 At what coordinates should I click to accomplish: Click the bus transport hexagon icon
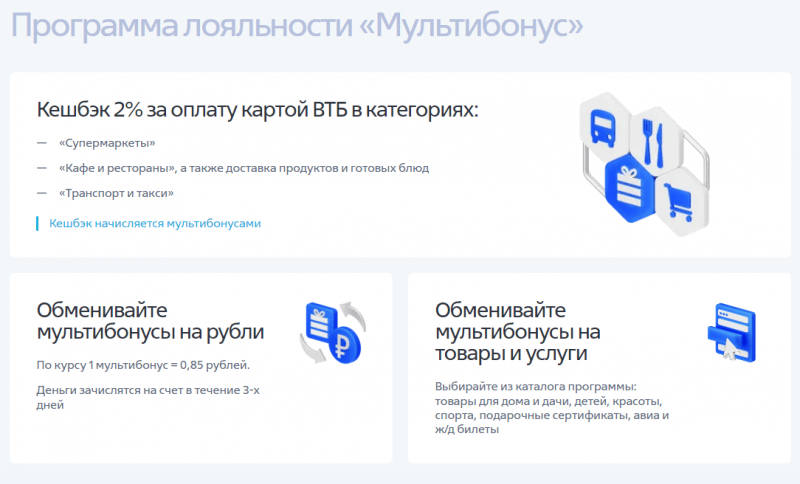tap(605, 126)
